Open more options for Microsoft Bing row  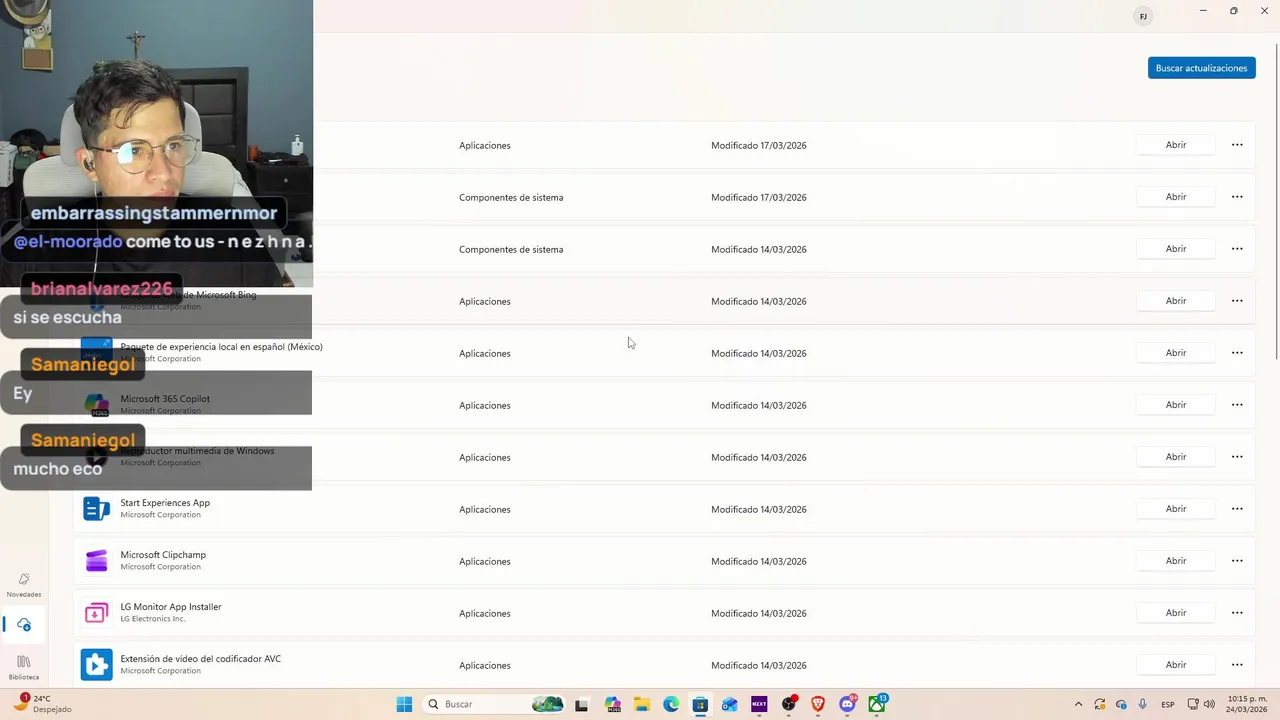[x=1237, y=301]
